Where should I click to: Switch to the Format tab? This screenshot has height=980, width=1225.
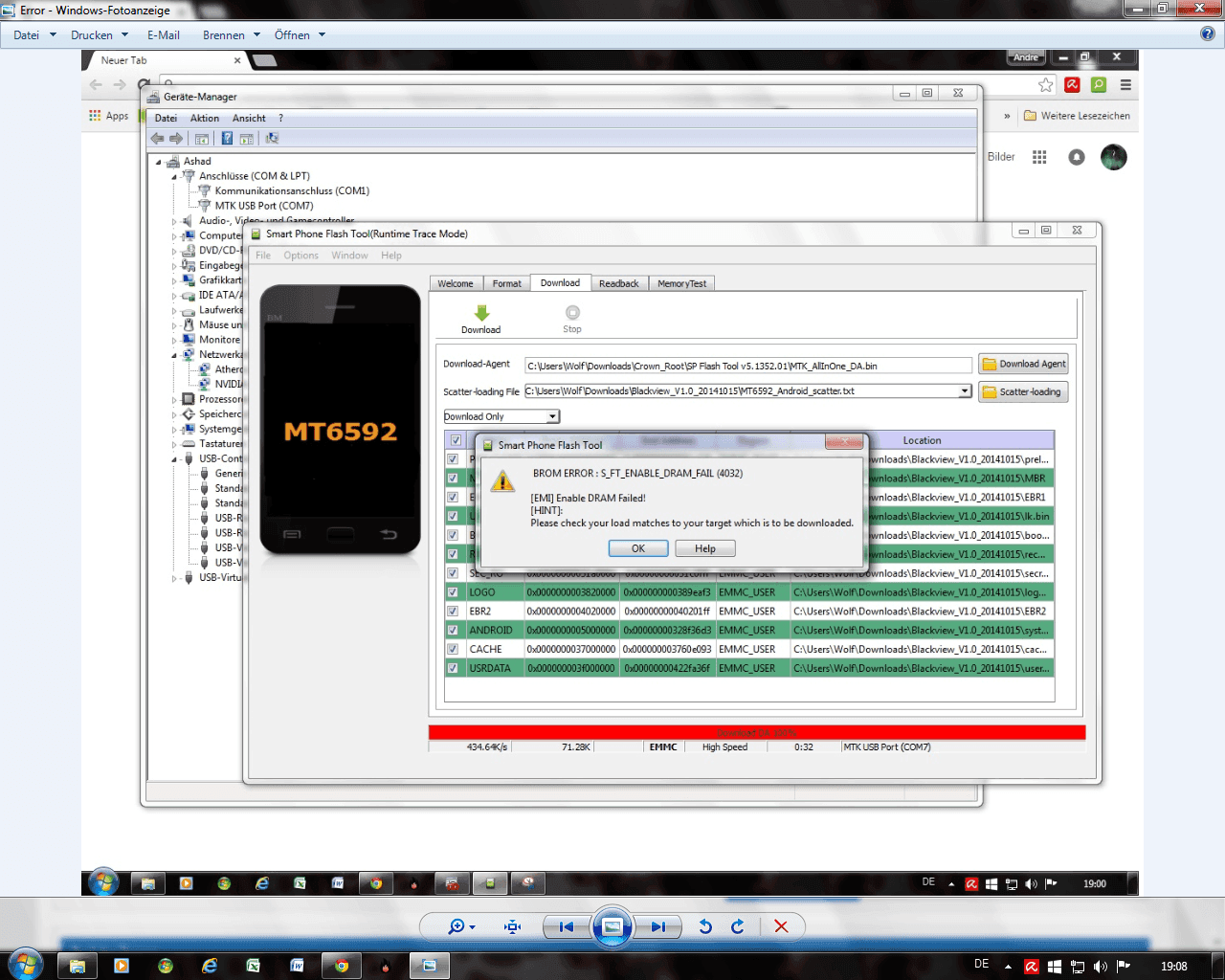tap(507, 283)
